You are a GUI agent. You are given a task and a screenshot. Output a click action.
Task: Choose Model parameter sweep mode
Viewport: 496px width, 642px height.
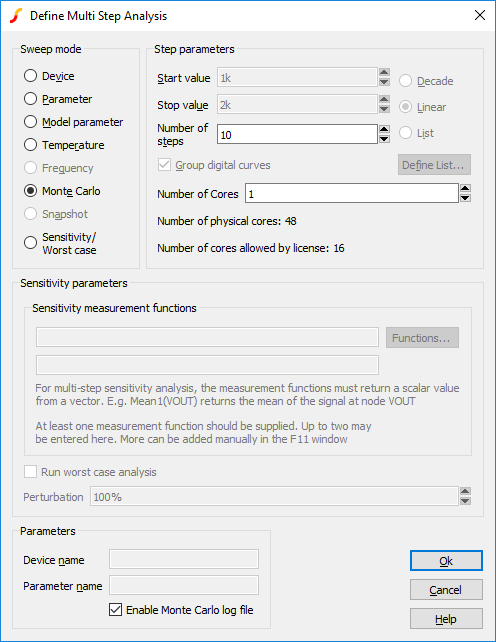pyautogui.click(x=73, y=122)
